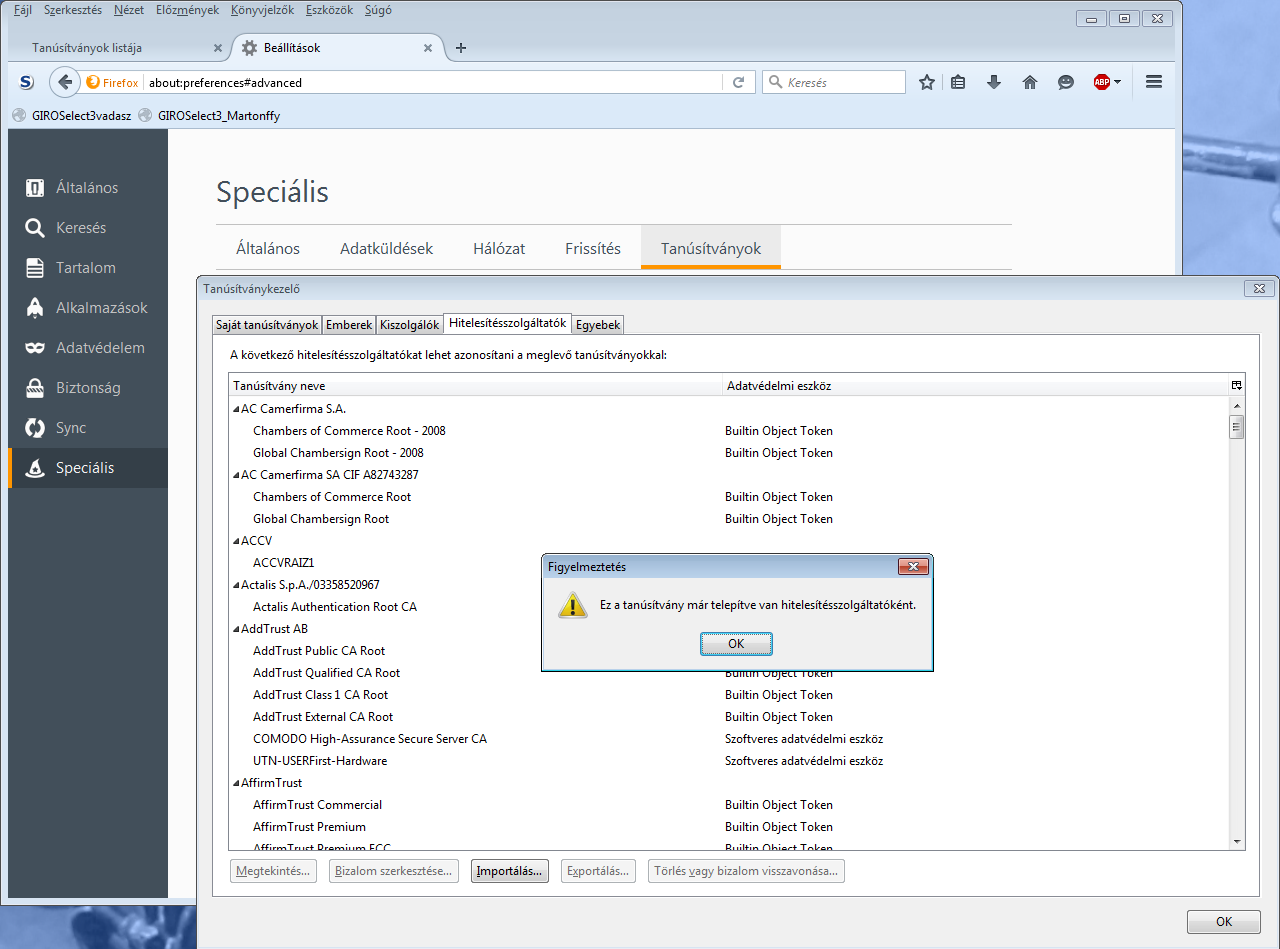Open Általános in the sidebar

pyautogui.click(x=88, y=188)
